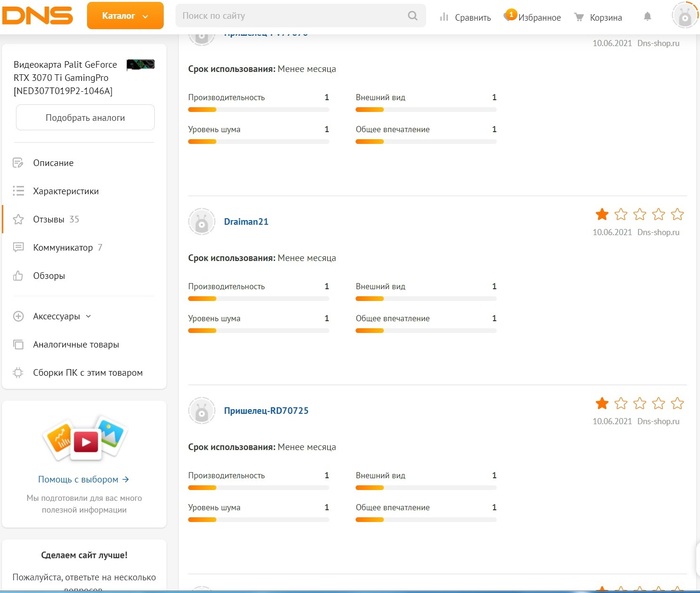Click Сделаем сайт лучше! heading
Image resolution: width=700 pixels, height=593 pixels.
(x=84, y=555)
